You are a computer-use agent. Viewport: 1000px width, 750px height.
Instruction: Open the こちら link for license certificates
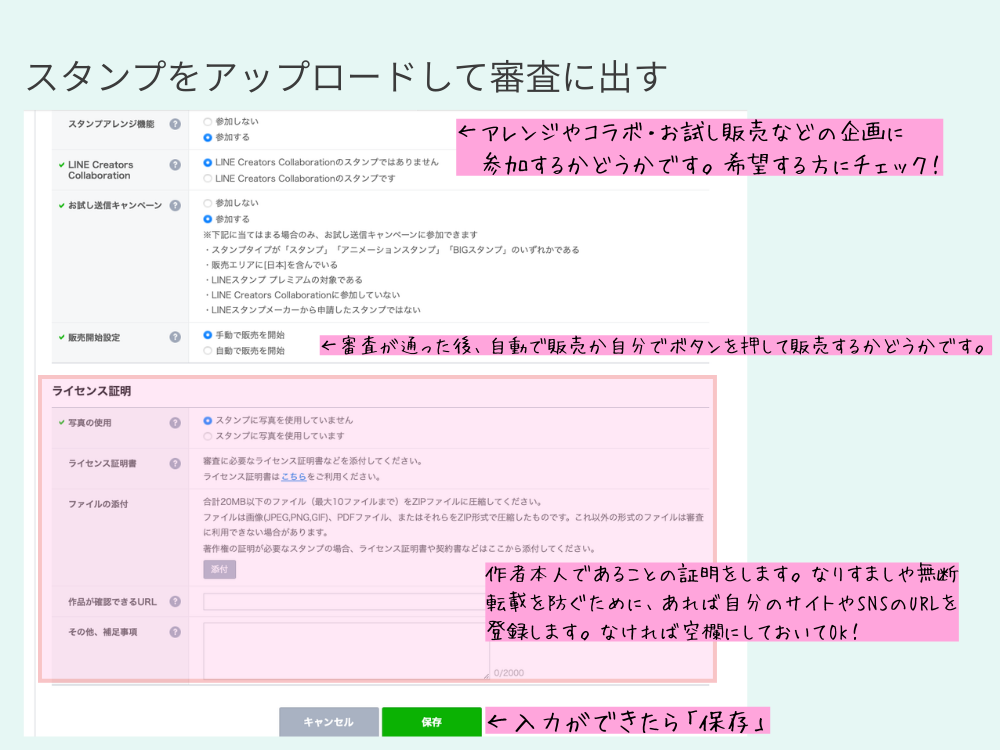[294, 476]
